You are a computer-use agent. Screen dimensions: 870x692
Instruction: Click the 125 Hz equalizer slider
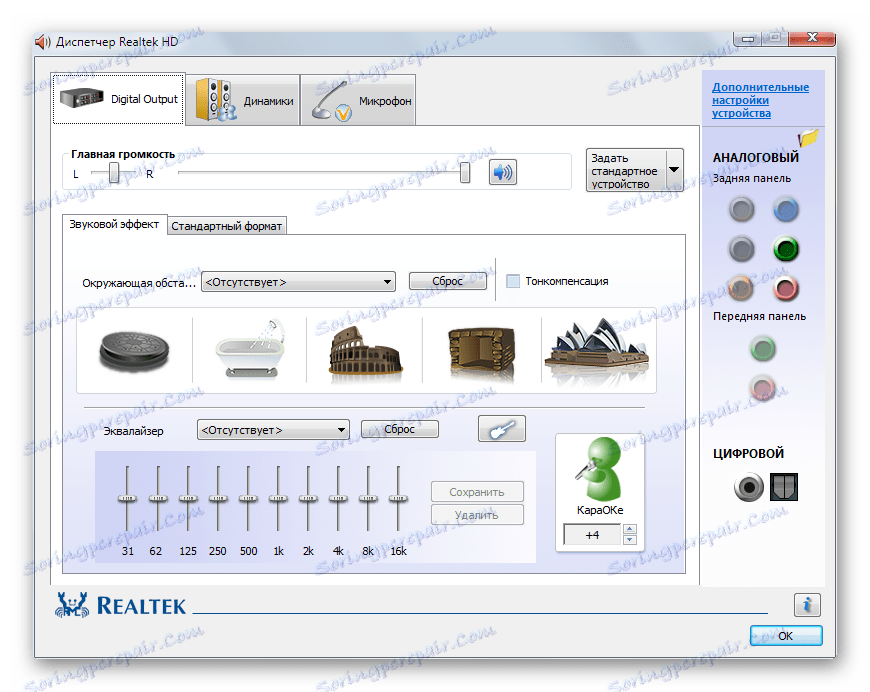[188, 498]
